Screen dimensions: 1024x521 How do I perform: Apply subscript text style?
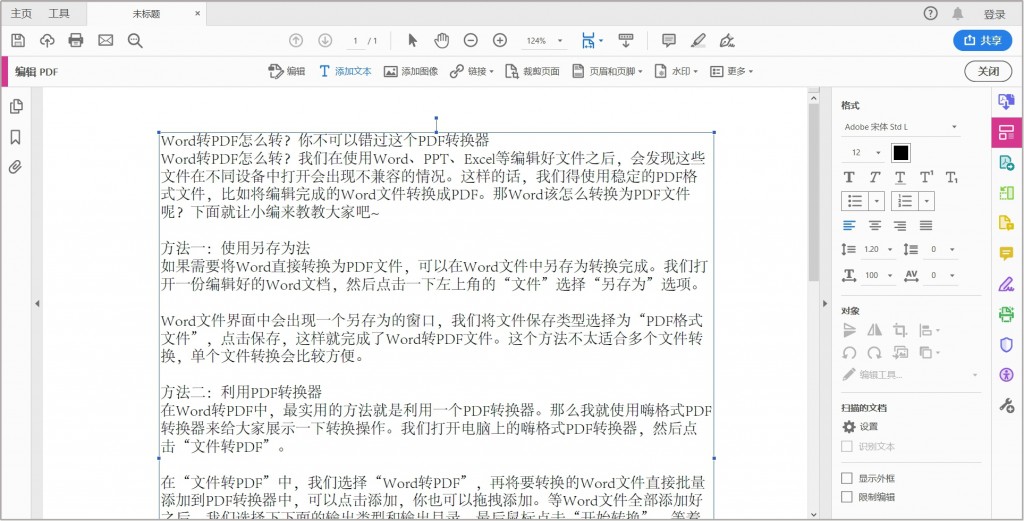coord(952,177)
